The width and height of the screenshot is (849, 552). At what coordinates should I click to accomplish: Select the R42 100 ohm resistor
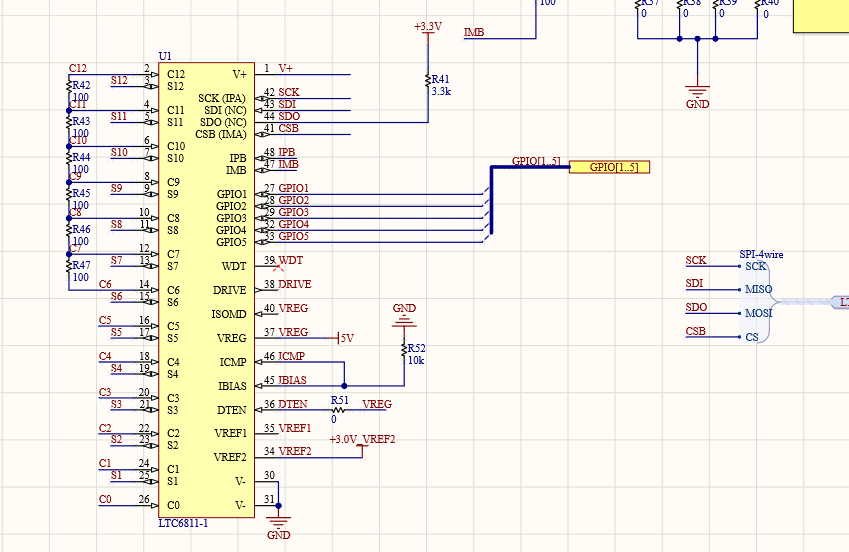coord(69,91)
